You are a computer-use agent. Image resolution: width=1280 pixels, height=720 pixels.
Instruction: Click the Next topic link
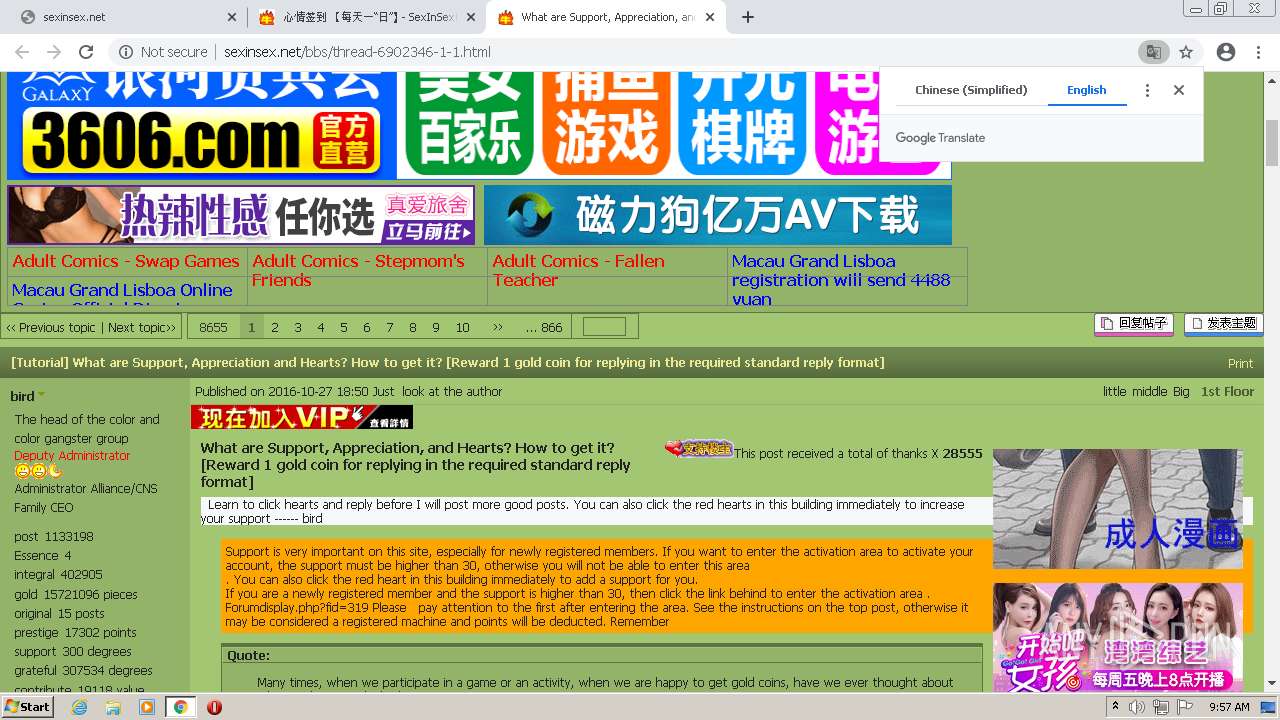[141, 327]
